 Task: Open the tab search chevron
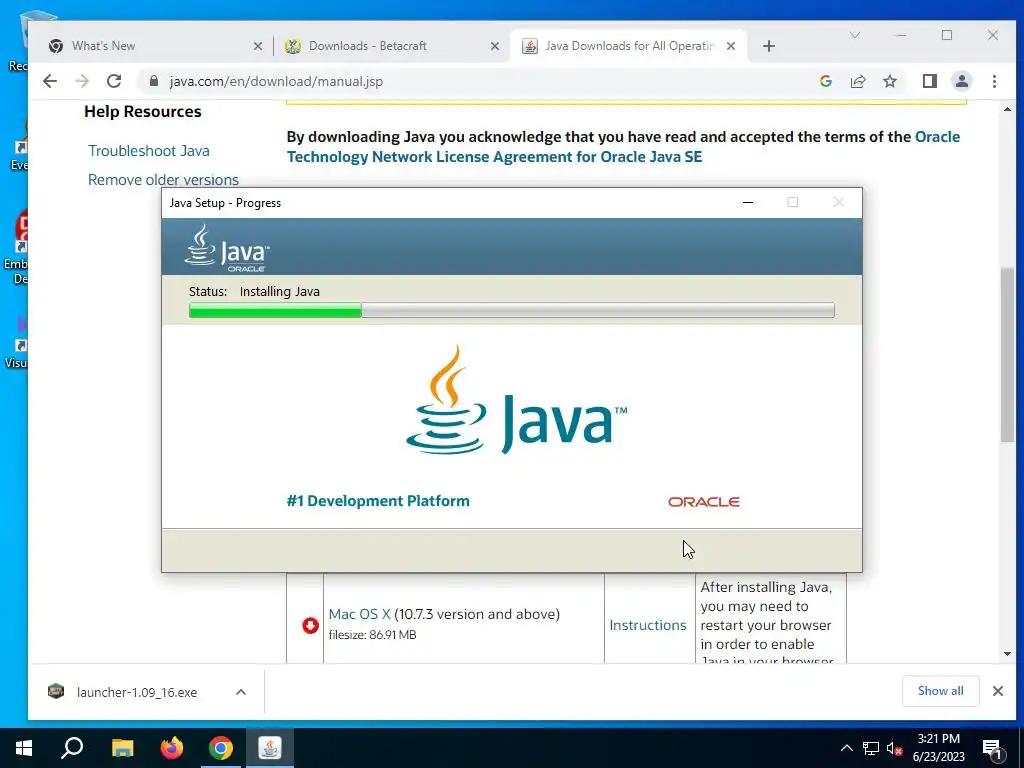(855, 35)
